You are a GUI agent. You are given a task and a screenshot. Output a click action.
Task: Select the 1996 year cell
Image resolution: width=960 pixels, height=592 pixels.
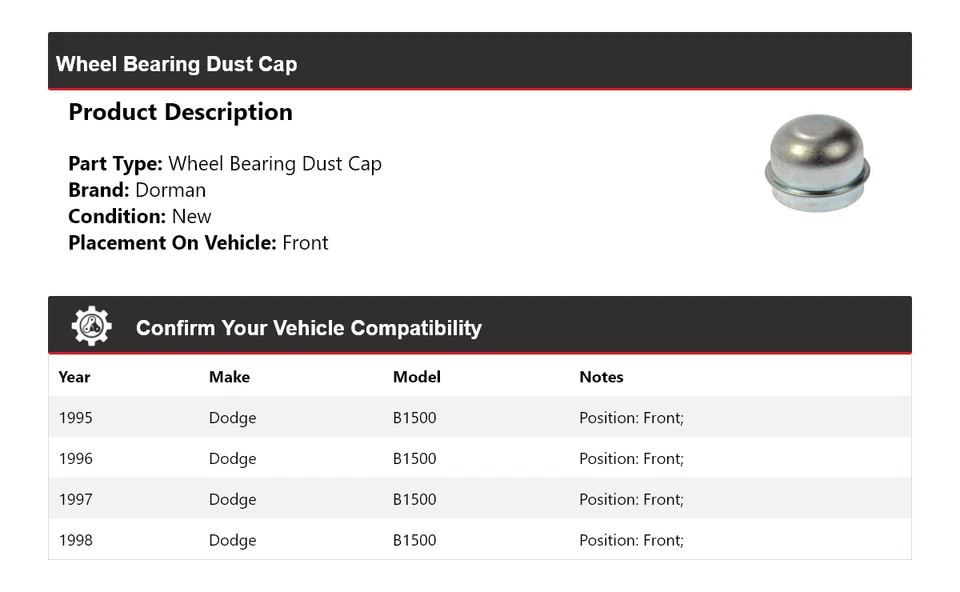75,459
